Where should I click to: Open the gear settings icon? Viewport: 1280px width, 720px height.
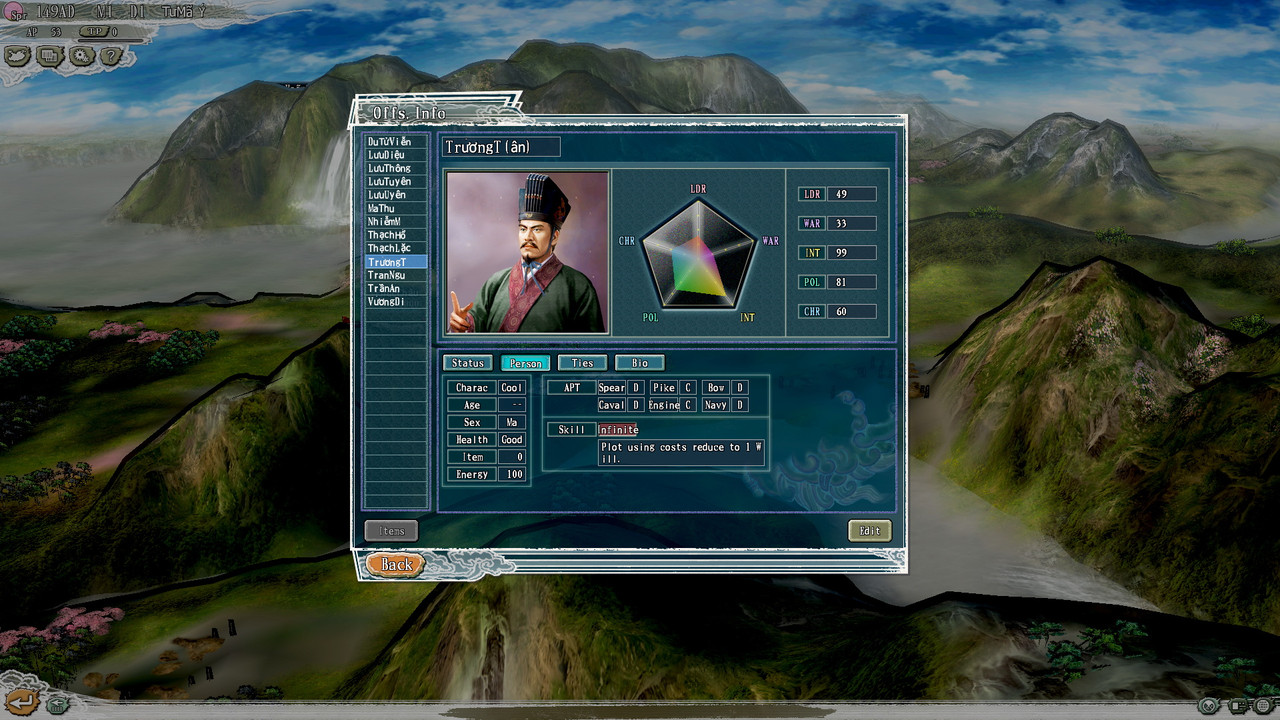point(80,56)
